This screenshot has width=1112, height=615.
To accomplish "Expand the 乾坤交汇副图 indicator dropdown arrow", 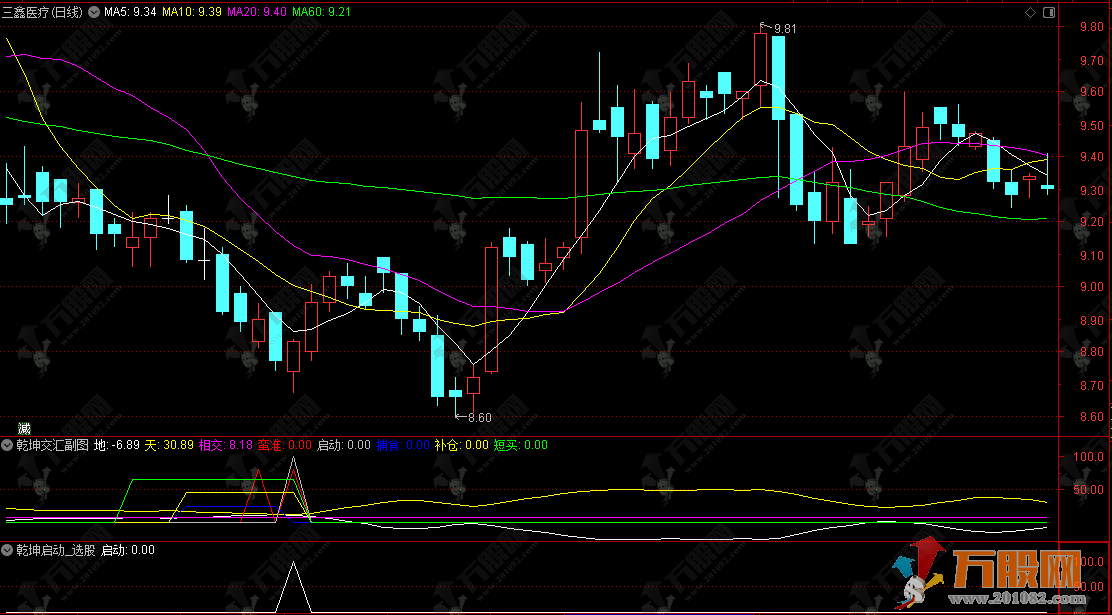I will click(9, 445).
